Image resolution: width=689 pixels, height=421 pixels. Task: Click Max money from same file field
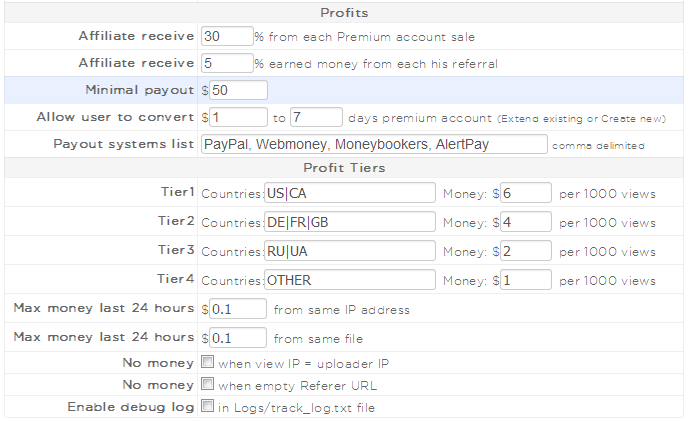238,337
